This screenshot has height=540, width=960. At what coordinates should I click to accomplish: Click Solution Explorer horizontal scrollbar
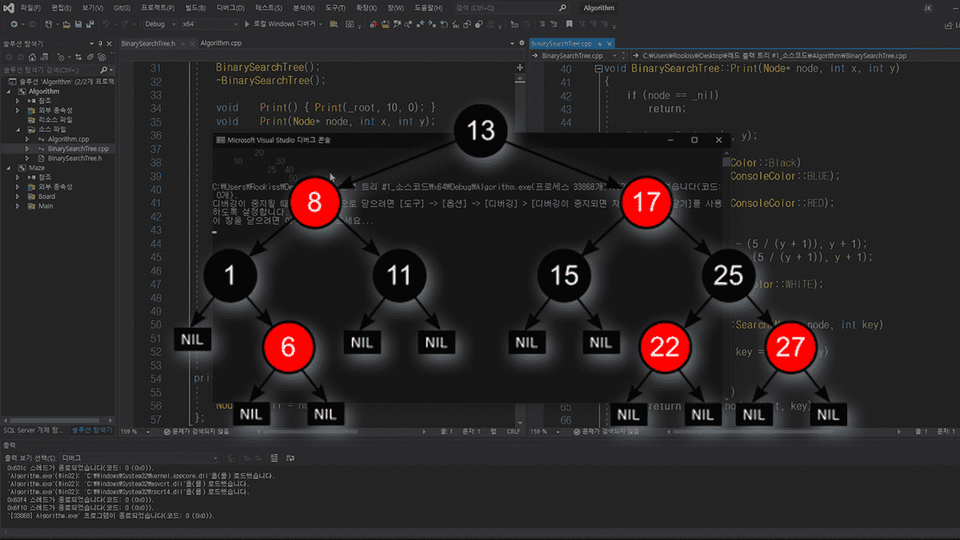[54, 421]
